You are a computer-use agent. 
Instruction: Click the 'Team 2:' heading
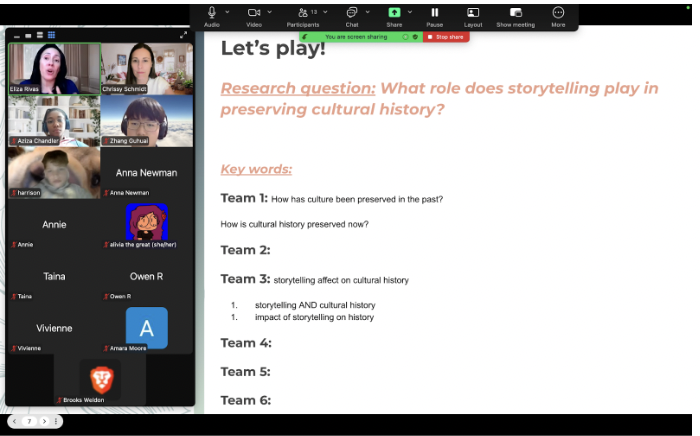tap(245, 250)
